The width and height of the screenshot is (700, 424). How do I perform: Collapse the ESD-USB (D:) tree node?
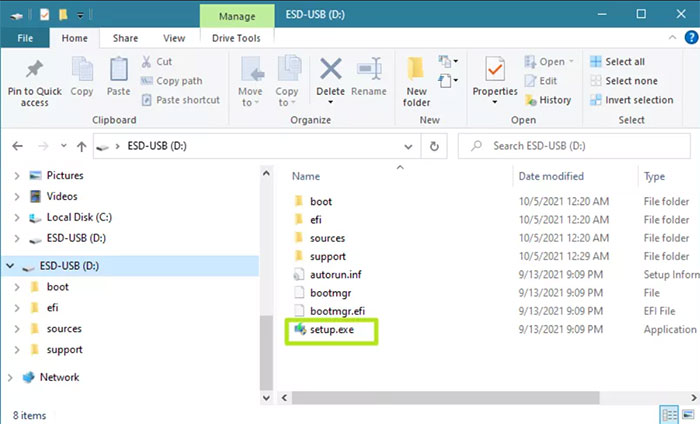[x=11, y=266]
